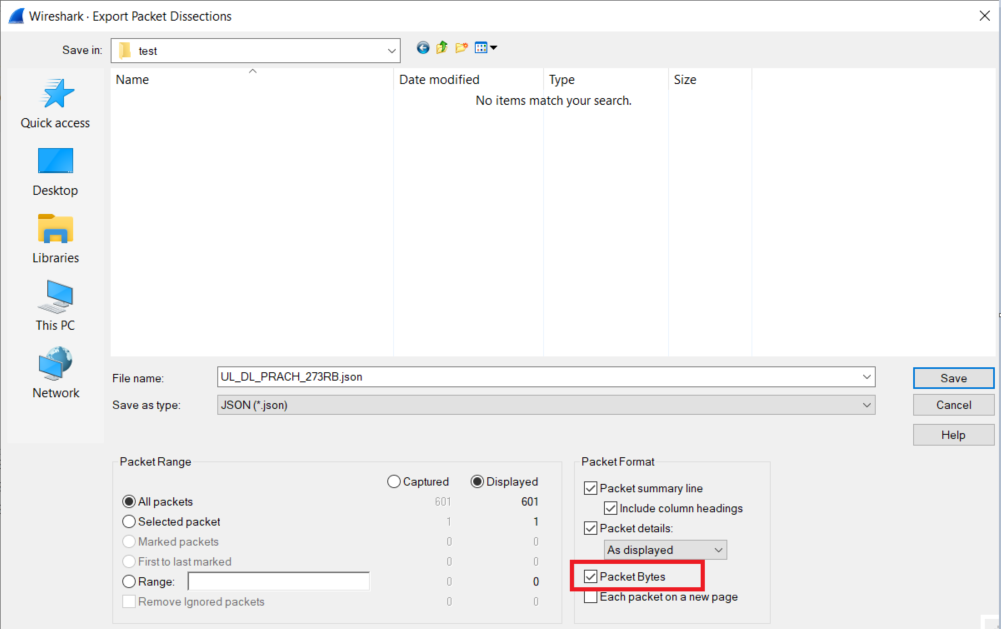Select Quick access in the sidebar

coord(55,102)
